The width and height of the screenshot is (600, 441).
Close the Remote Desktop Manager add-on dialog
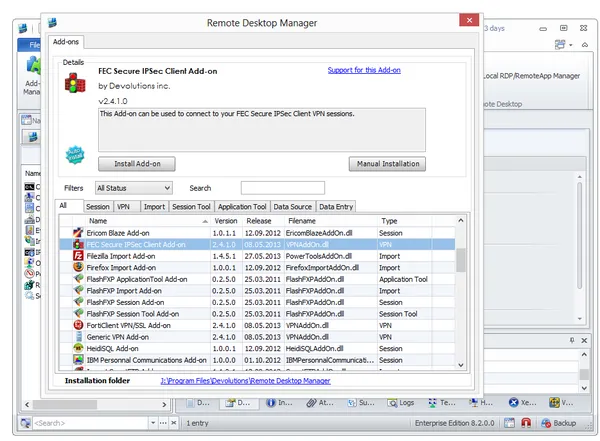[x=469, y=20]
